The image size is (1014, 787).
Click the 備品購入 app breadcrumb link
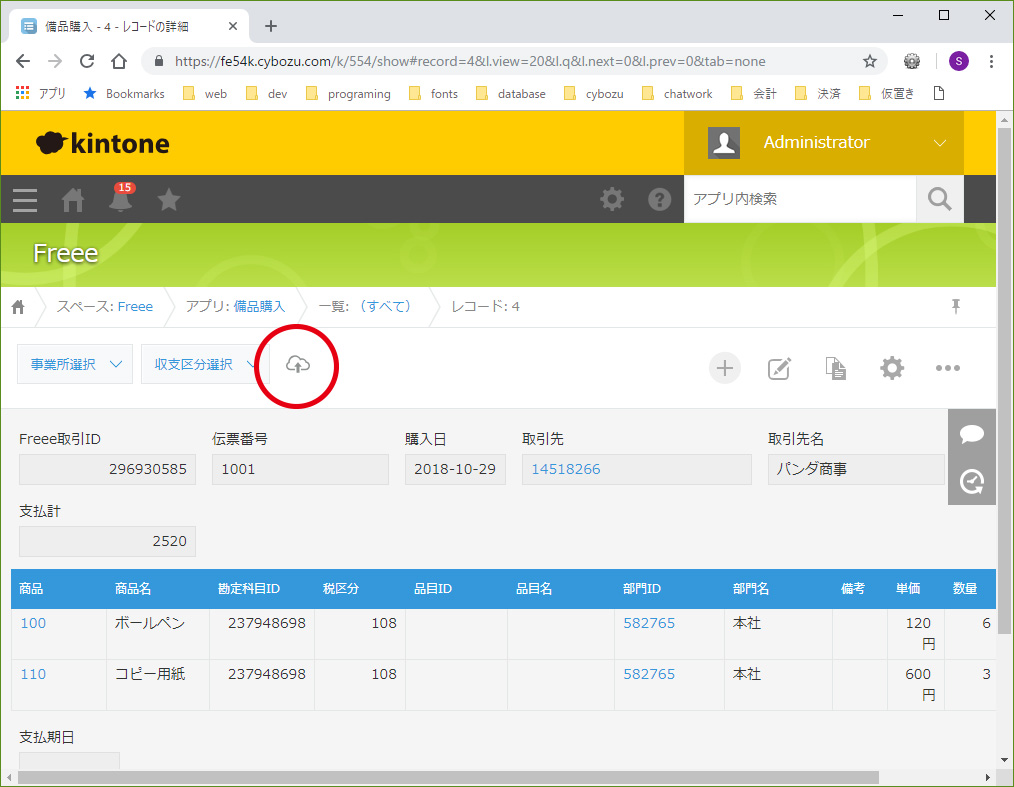click(259, 307)
